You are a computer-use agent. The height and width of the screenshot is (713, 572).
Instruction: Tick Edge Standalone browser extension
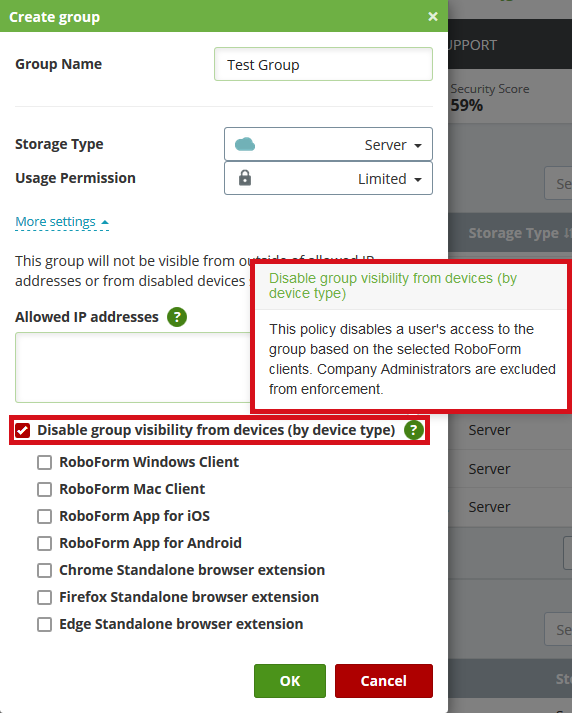(x=45, y=624)
